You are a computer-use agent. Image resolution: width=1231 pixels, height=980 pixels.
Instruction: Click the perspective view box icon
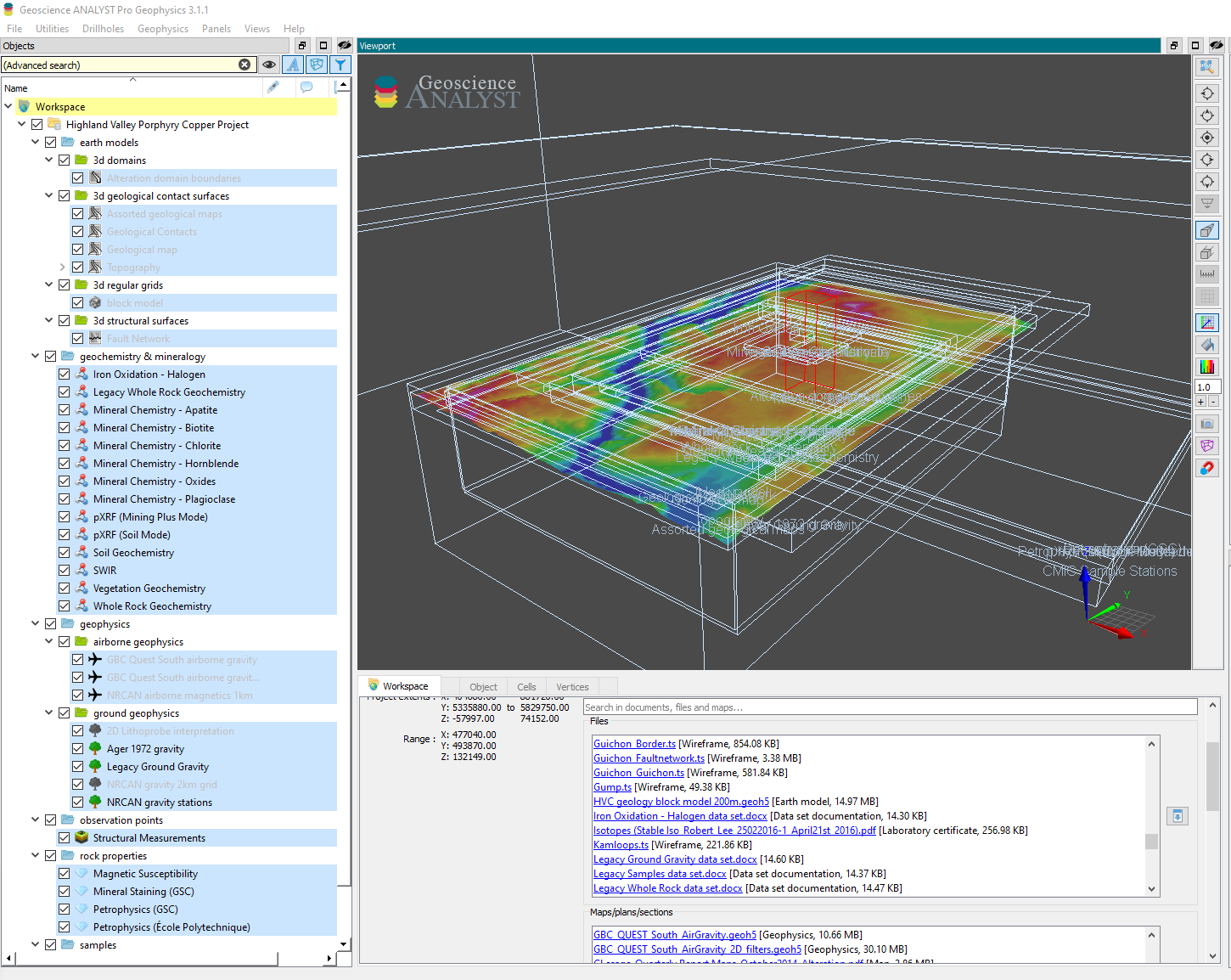coord(1206,230)
